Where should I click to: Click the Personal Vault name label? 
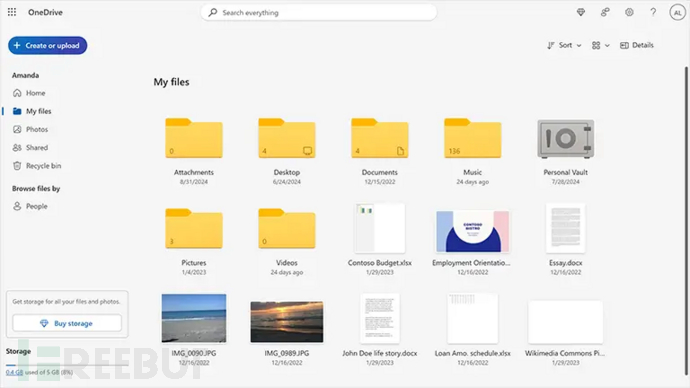(565, 172)
